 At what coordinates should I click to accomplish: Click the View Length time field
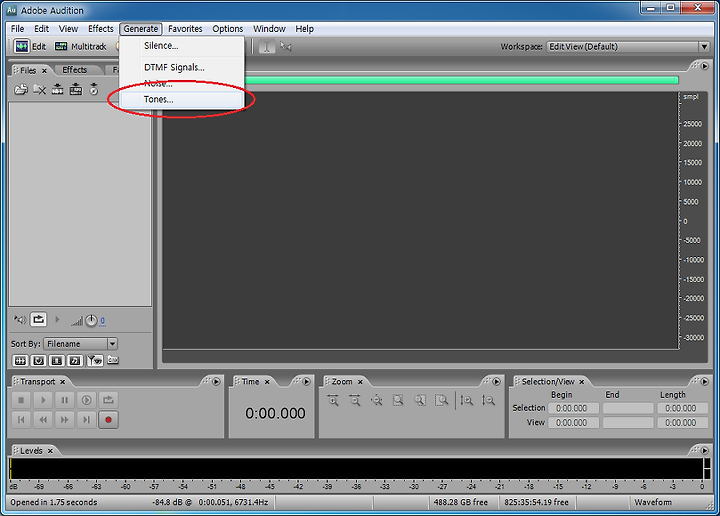coord(683,422)
